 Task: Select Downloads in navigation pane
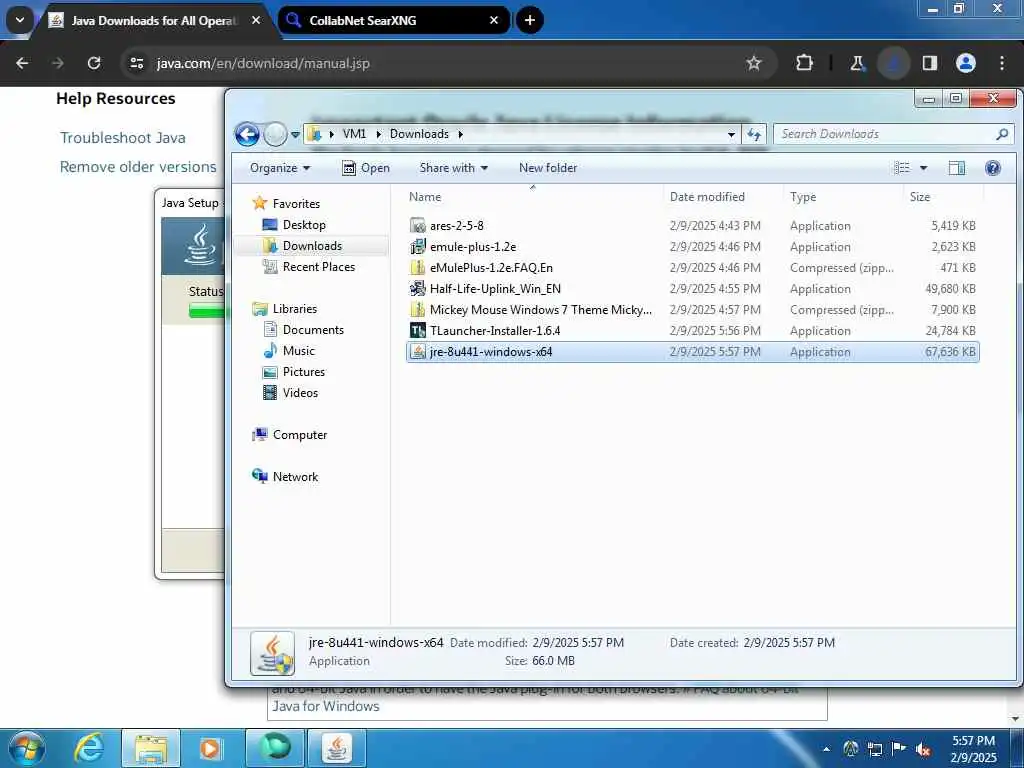point(302,246)
